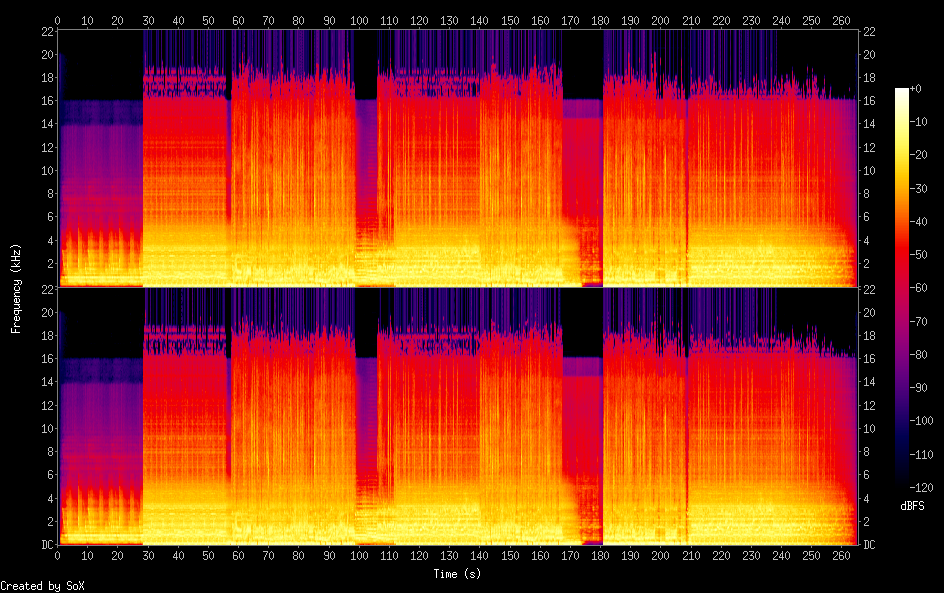Viewport: 944px width, 593px height.
Task: Click the 16 kHz label right of the lower channel
Action: click(x=870, y=359)
